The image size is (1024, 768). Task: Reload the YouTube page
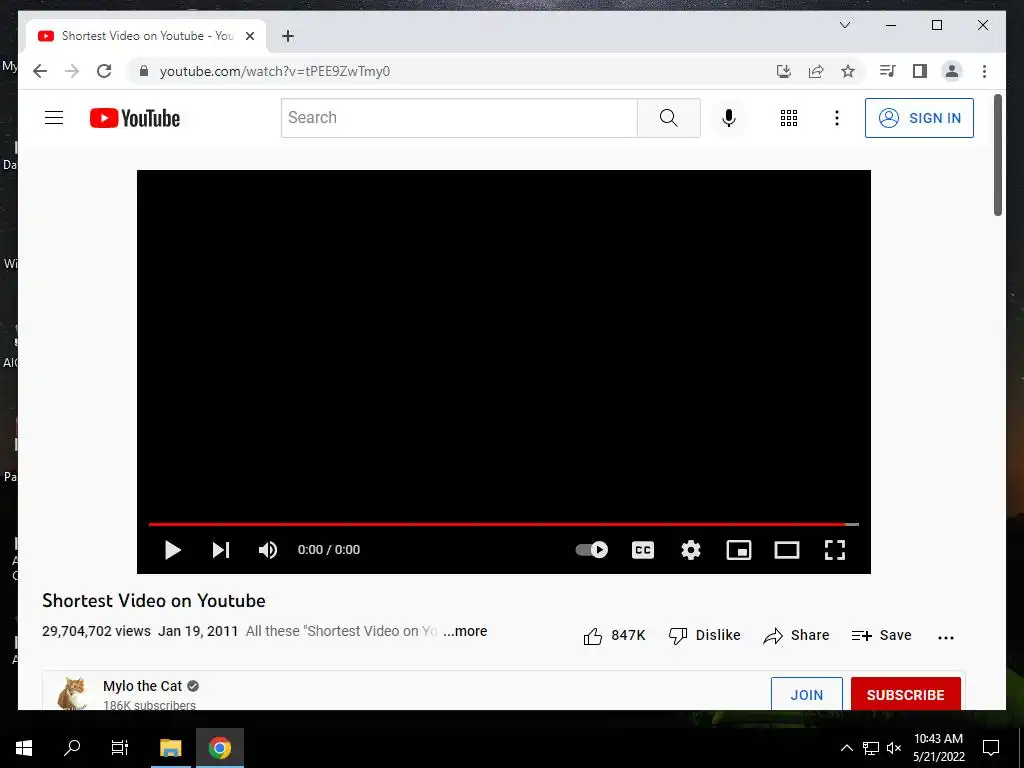tap(104, 71)
